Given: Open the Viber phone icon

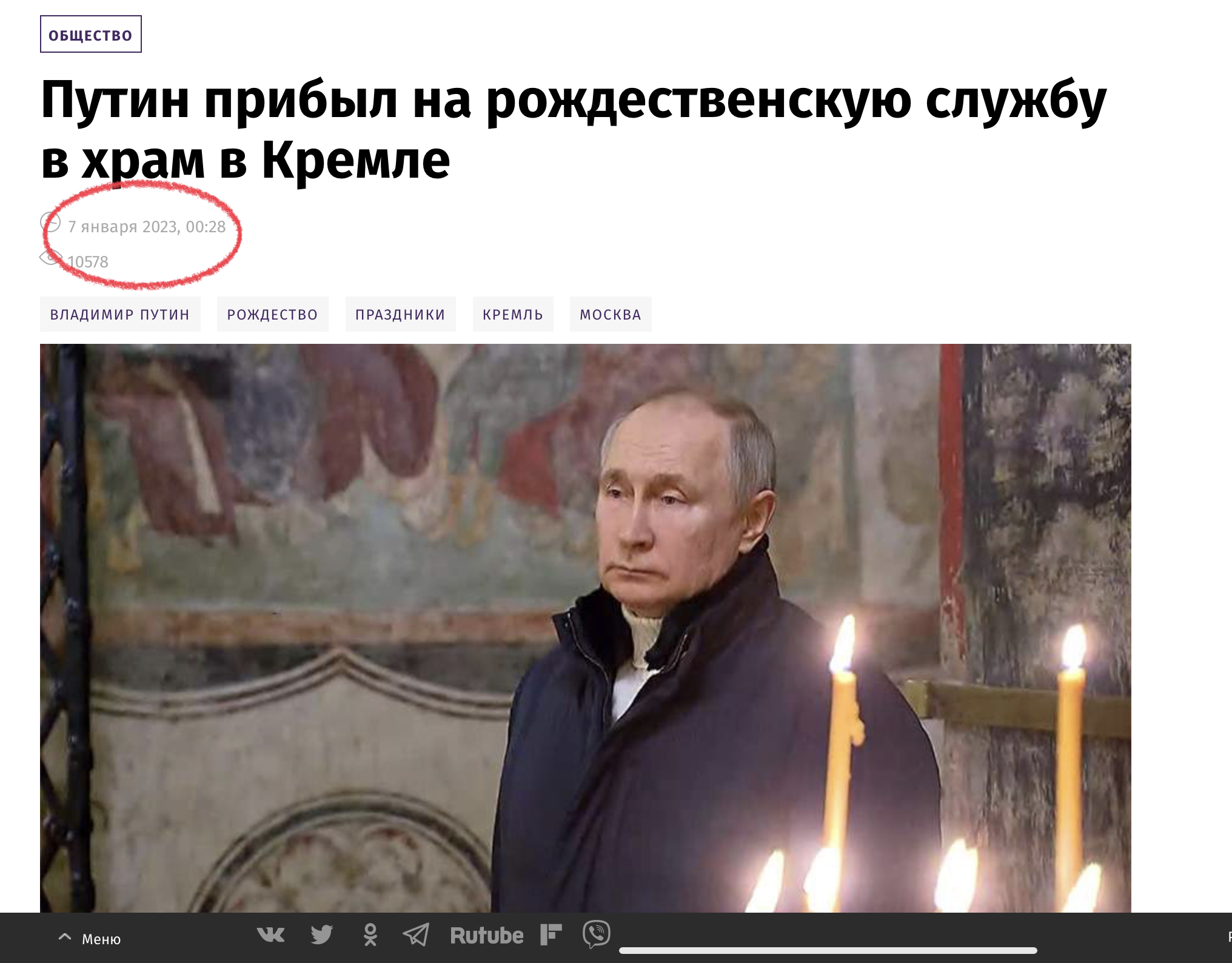Looking at the screenshot, I should (597, 934).
